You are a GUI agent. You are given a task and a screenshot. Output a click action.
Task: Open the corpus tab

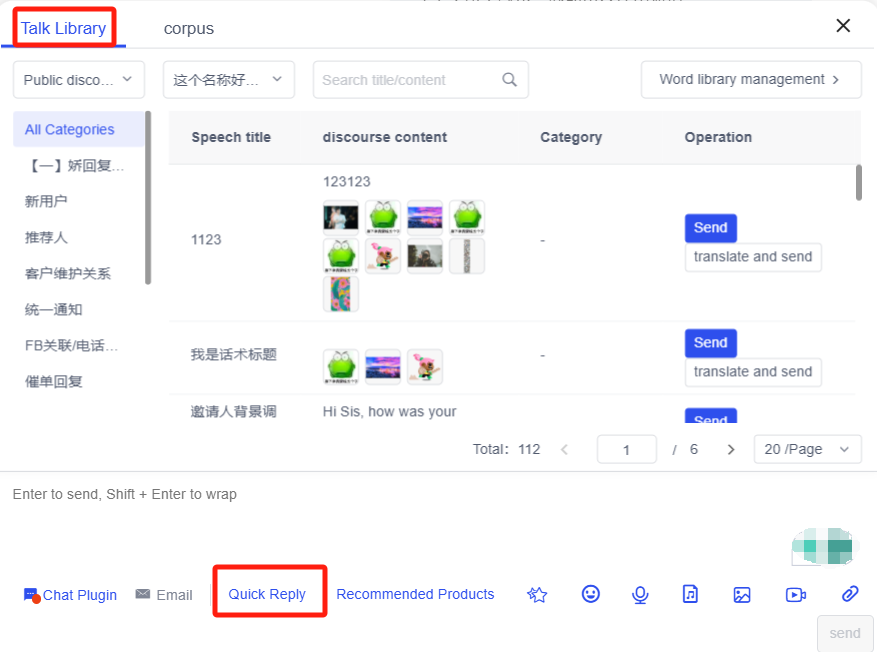[x=188, y=29]
